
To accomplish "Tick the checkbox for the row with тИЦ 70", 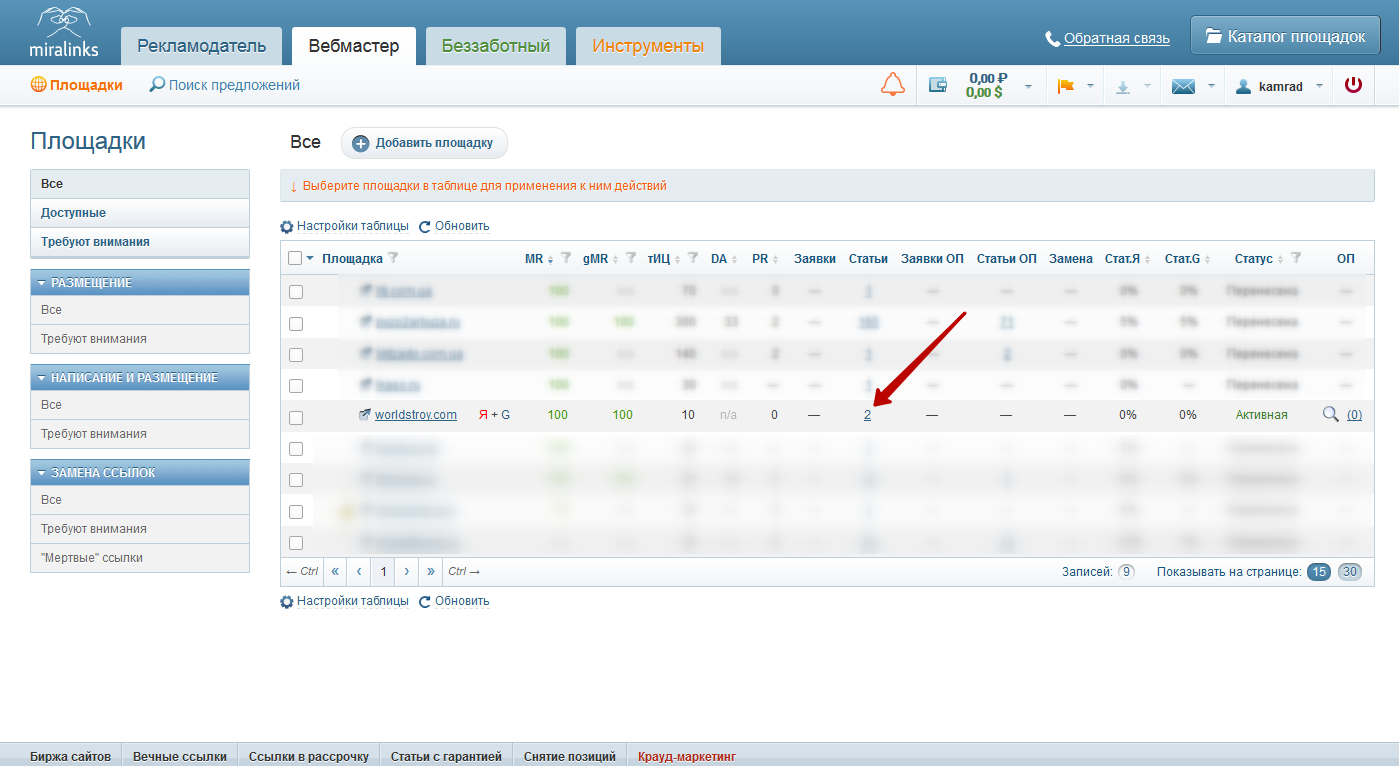I will (x=296, y=292).
